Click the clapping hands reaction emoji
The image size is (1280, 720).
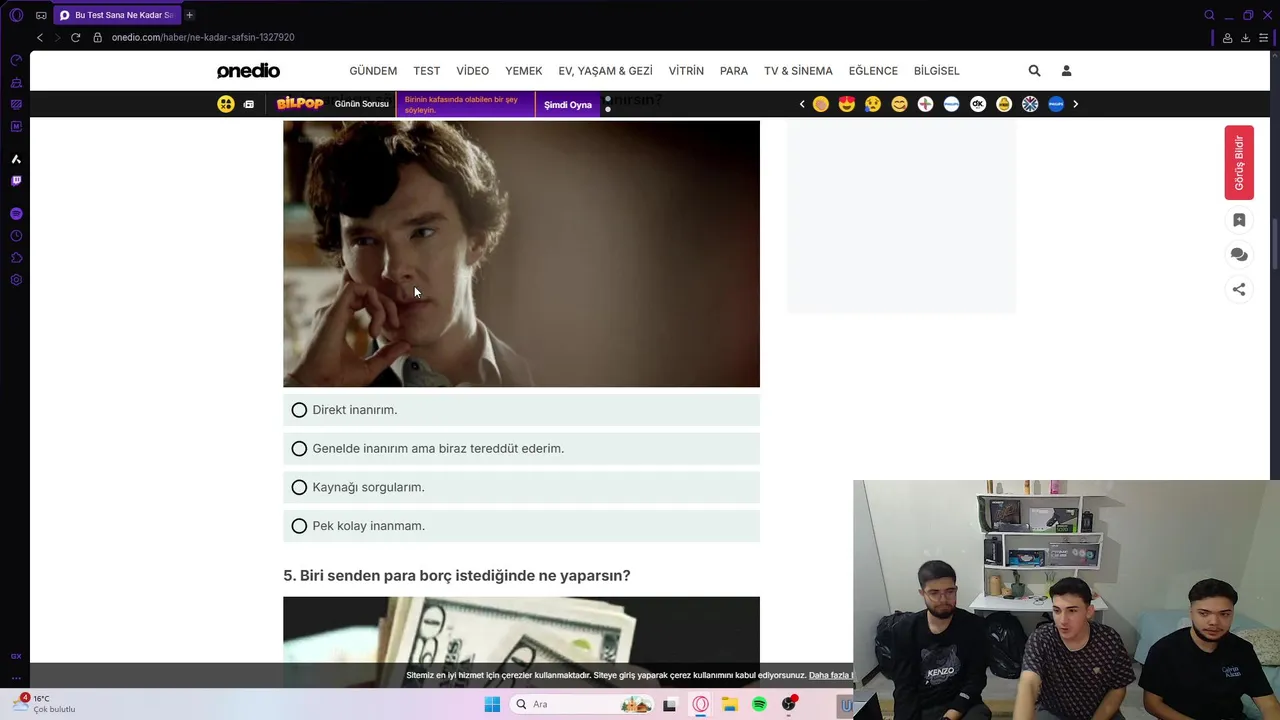(821, 104)
